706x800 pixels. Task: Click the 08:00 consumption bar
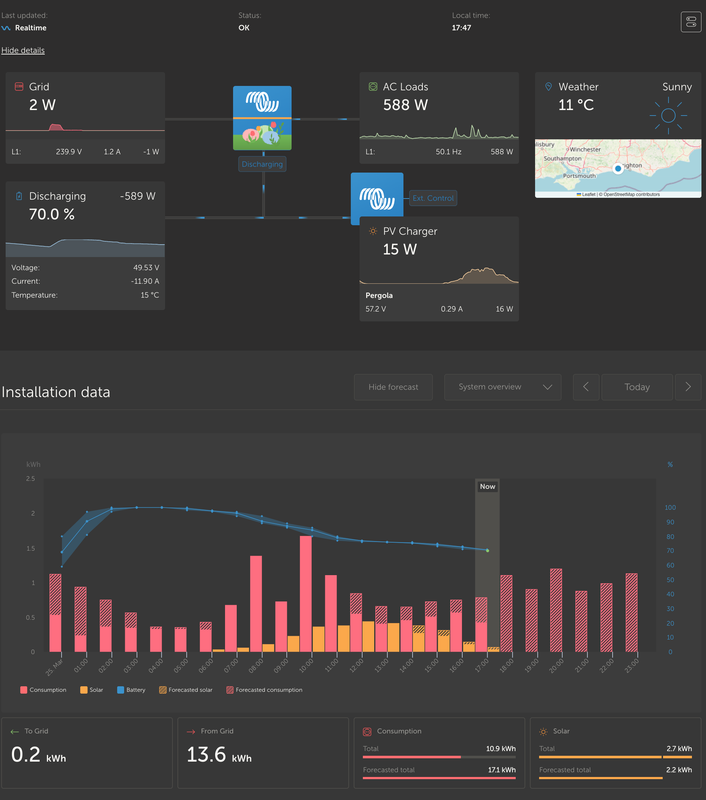(256, 604)
